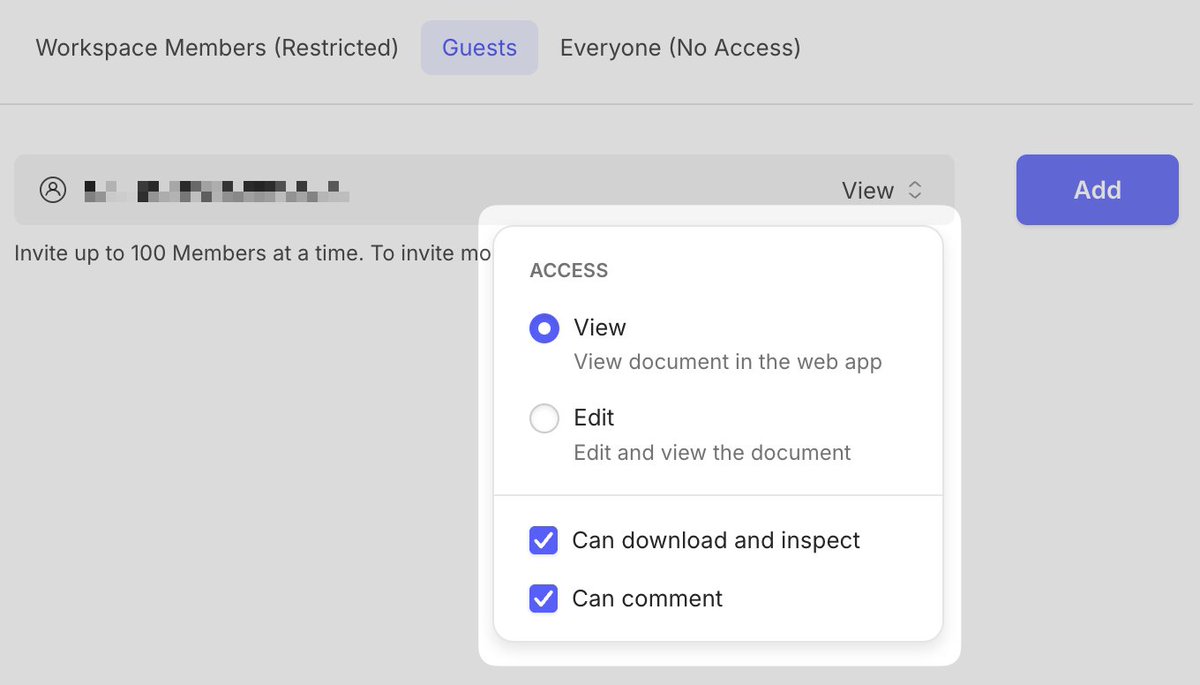Click the 'View document in the web app' description
This screenshot has height=685, width=1200.
pyautogui.click(x=728, y=362)
